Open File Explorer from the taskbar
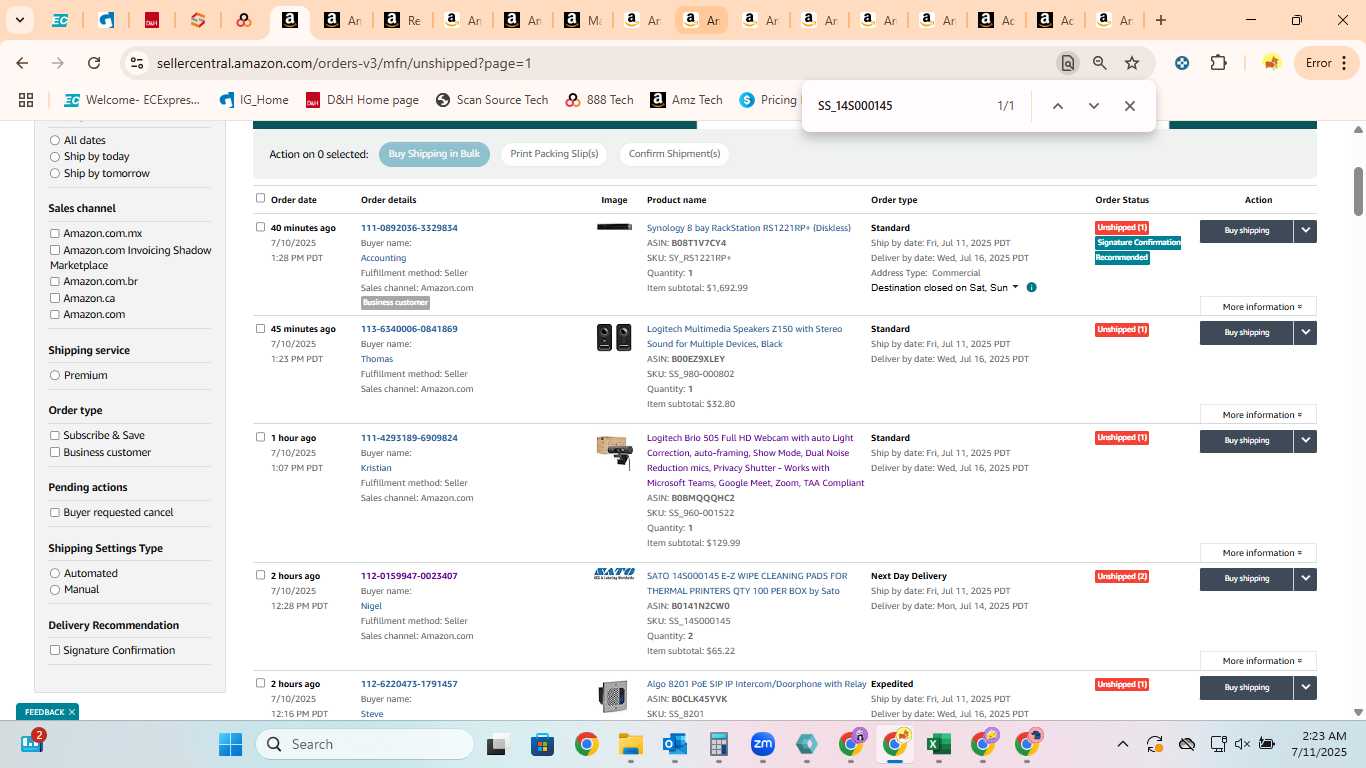The height and width of the screenshot is (768, 1366). [630, 744]
